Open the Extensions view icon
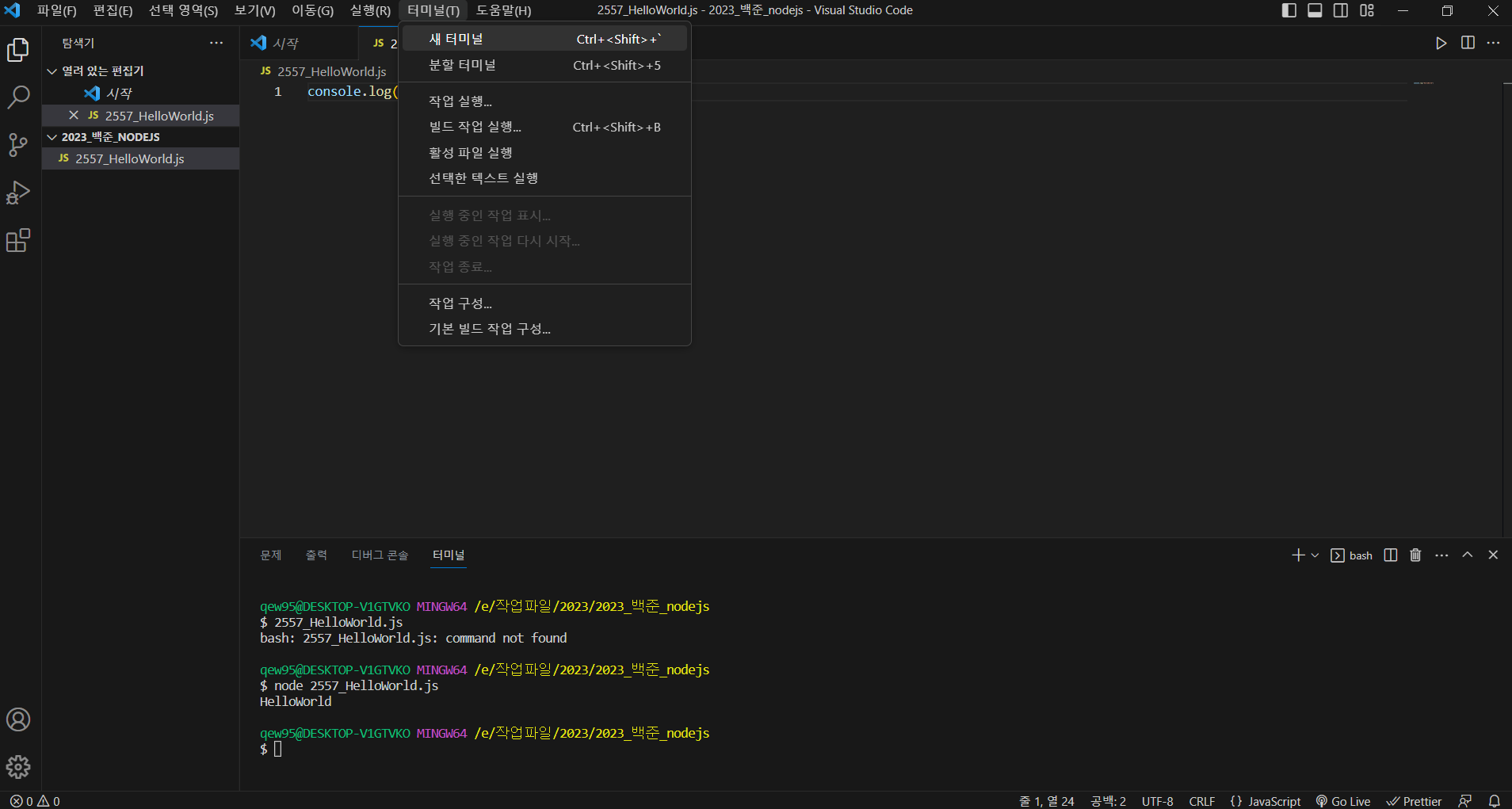 point(18,240)
